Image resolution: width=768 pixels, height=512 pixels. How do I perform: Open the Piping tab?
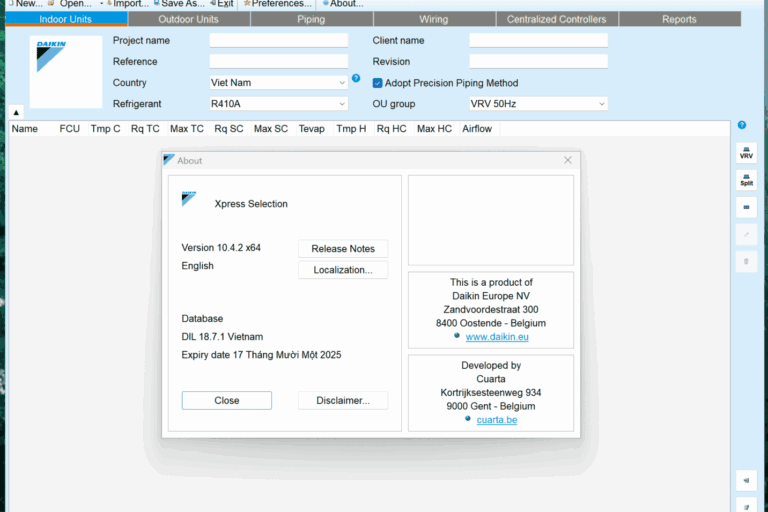tap(311, 19)
